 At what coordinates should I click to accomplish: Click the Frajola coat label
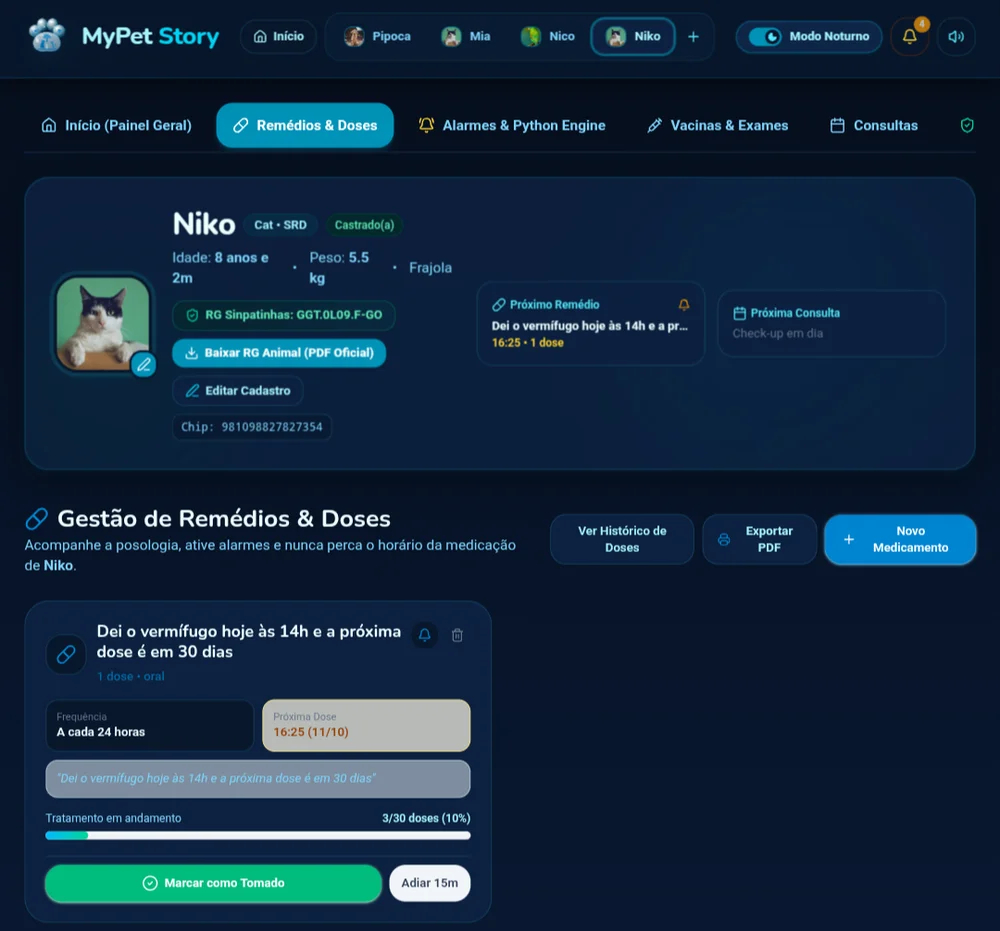pyautogui.click(x=430, y=268)
